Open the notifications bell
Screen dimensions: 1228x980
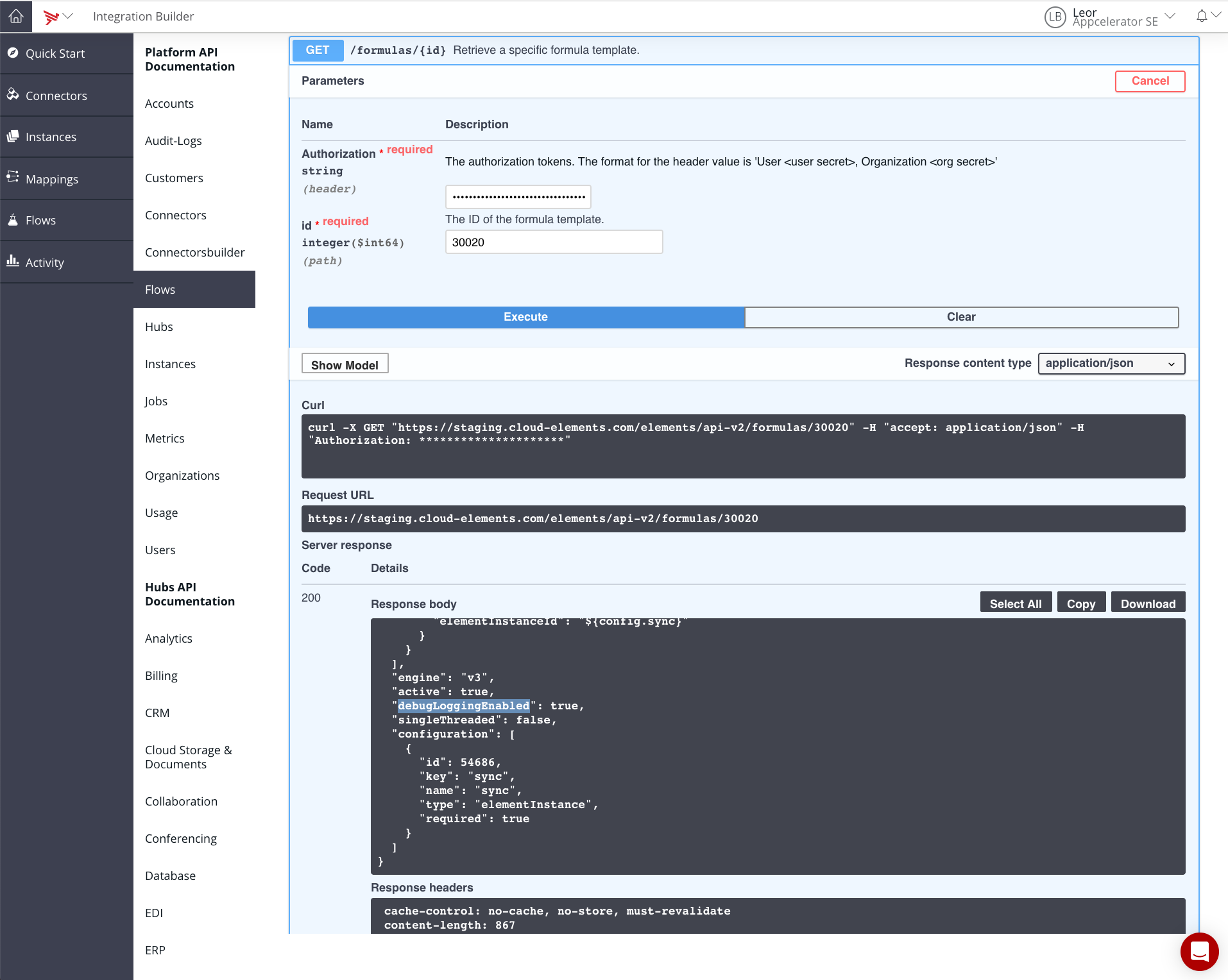(1202, 16)
